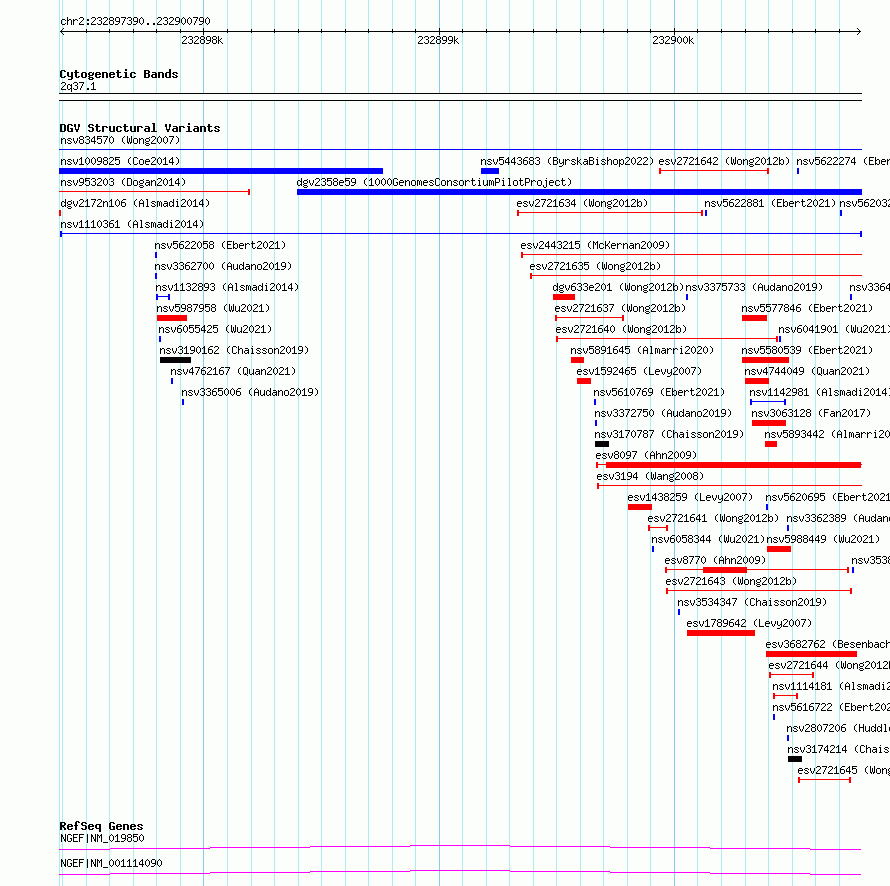
Task: Open nsv5622881 (Ebert2021) variant label
Action: click(770, 203)
